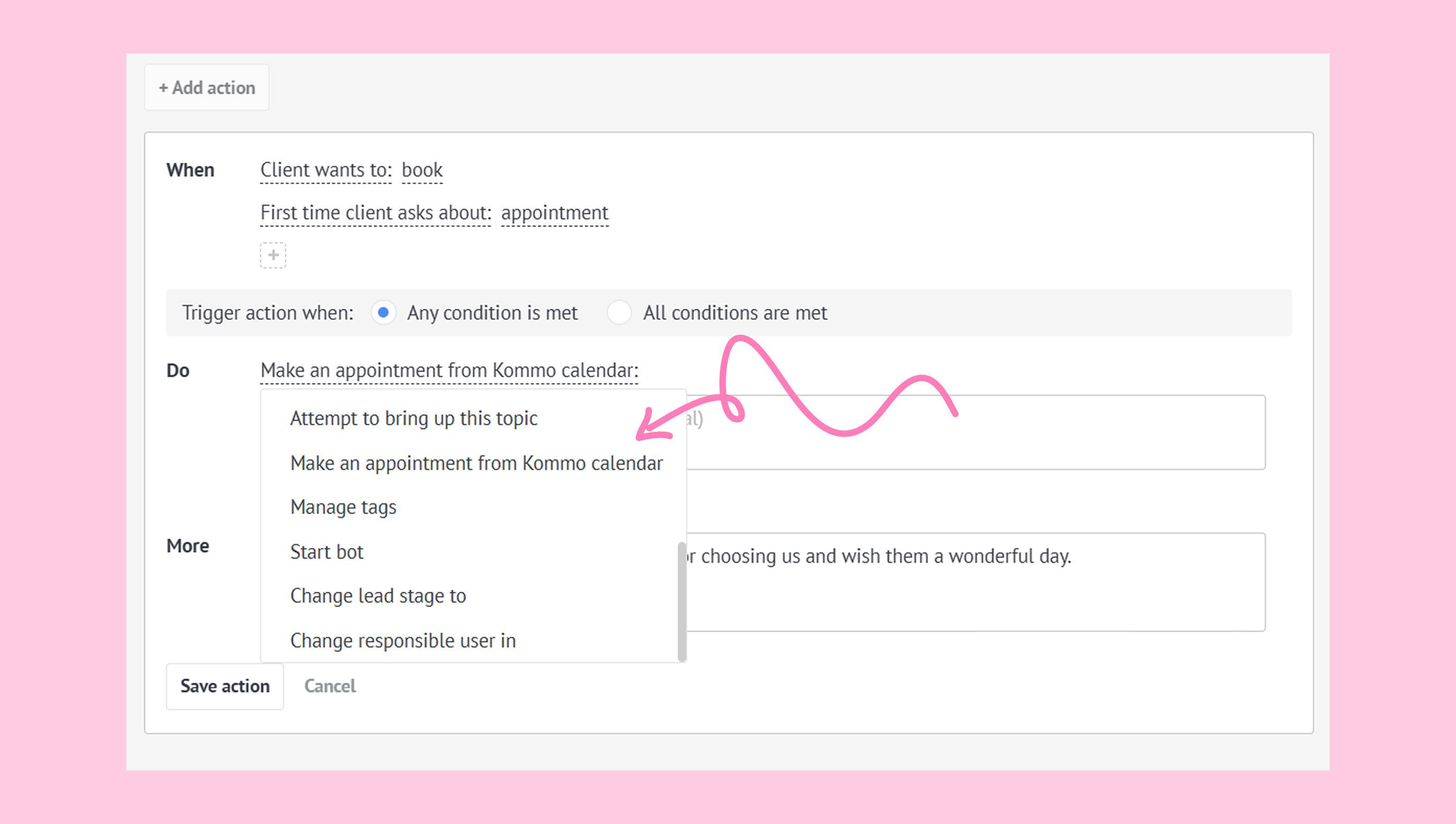Select 'Change lead stage to' option
The height and width of the screenshot is (824, 1456).
pos(377,596)
